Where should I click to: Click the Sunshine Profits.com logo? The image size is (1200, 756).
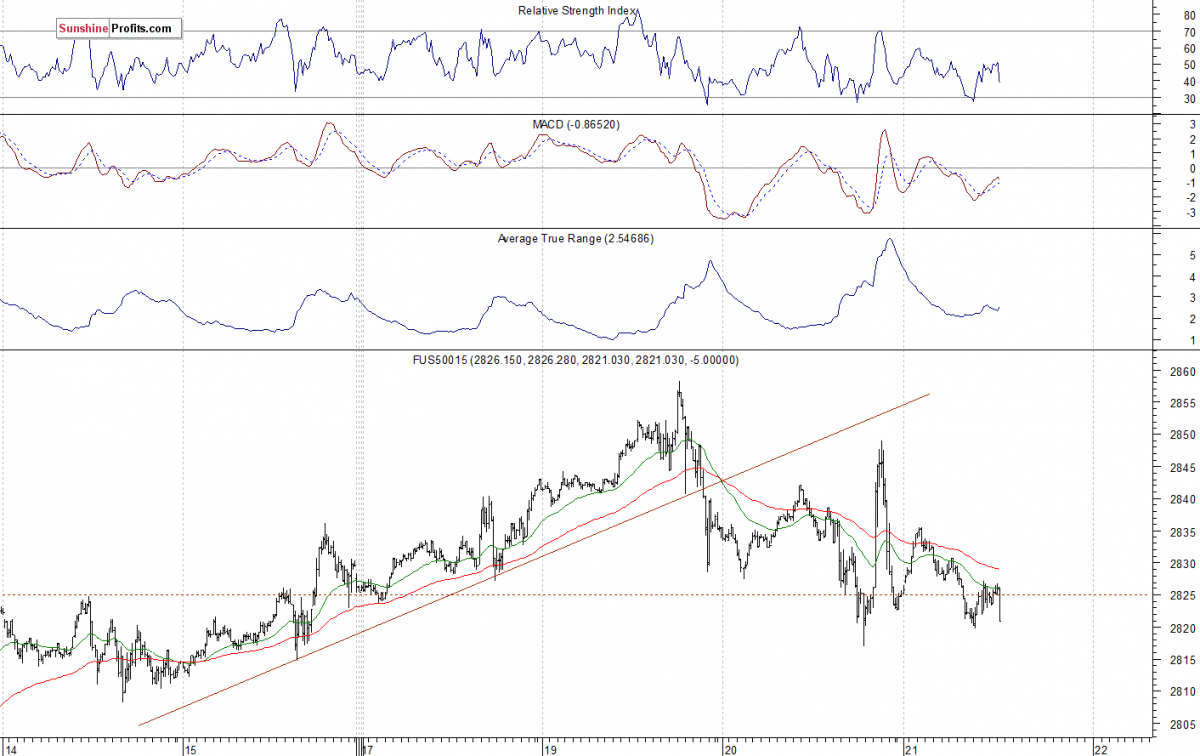119,28
